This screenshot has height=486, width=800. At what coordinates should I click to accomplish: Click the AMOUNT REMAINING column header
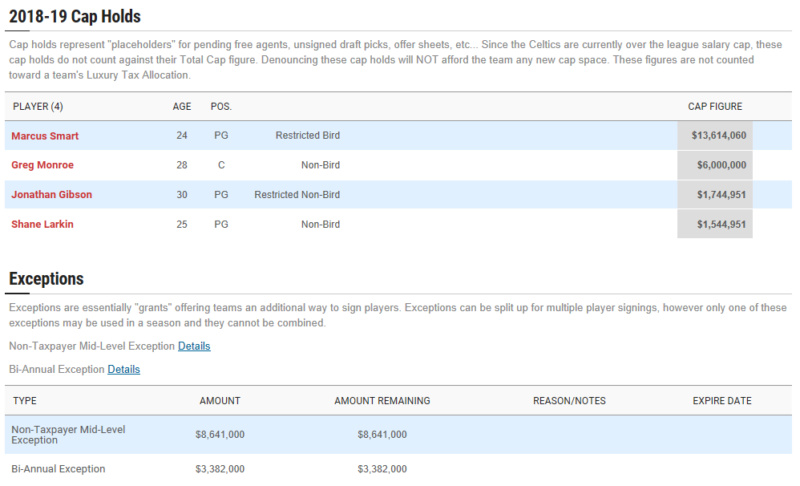tap(382, 401)
